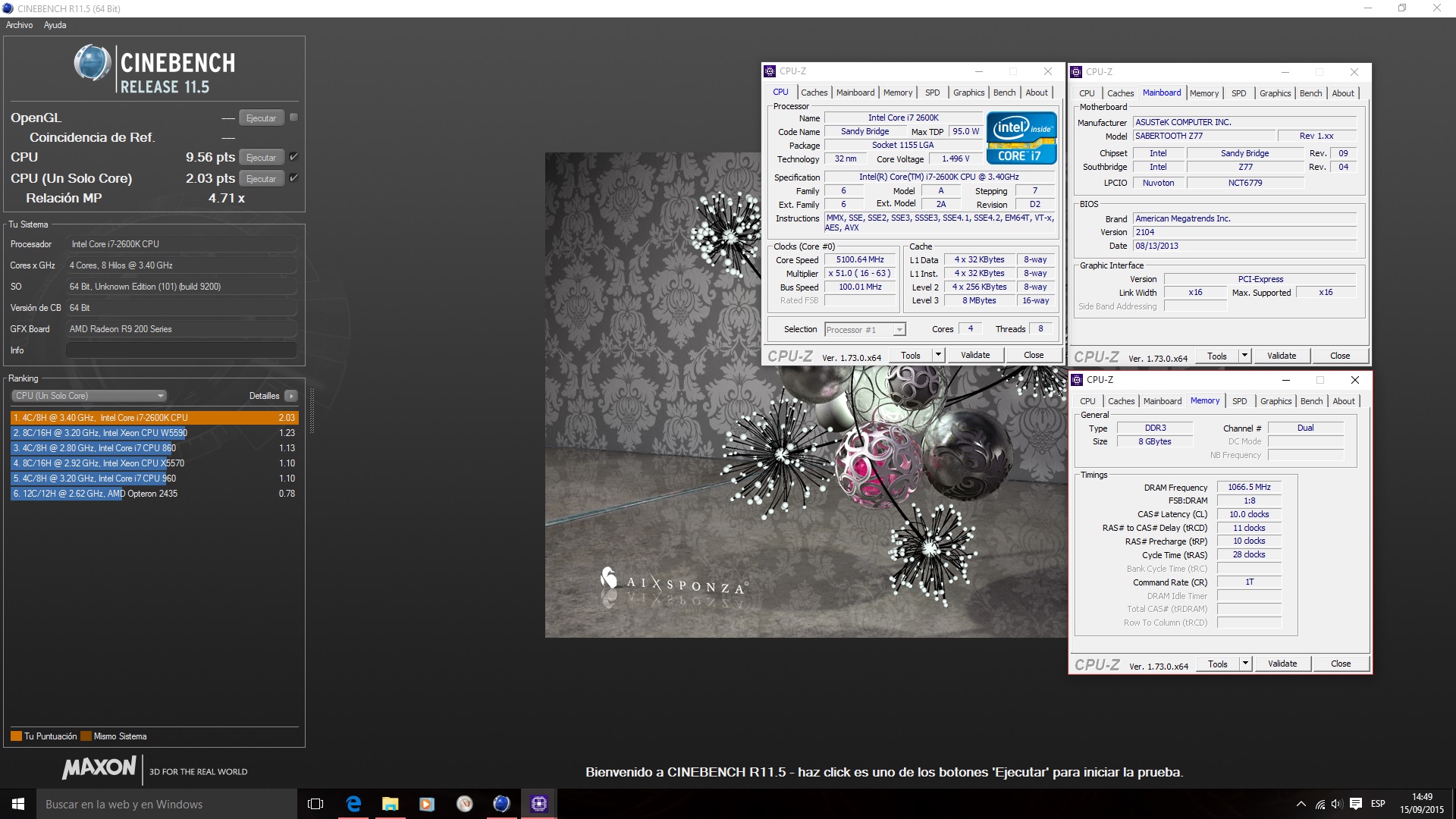Click Validate in Memory CPU-Z window
The image size is (1456, 819).
[1282, 664]
